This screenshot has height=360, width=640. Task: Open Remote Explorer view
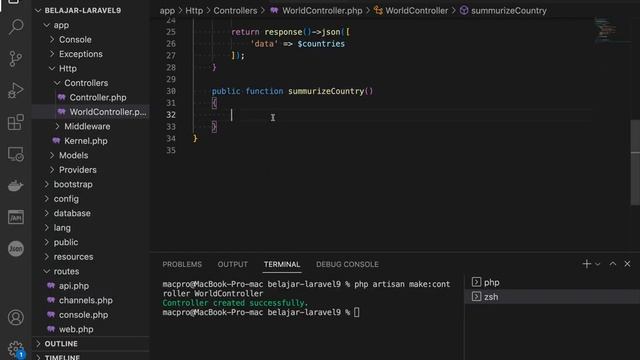coord(16,154)
